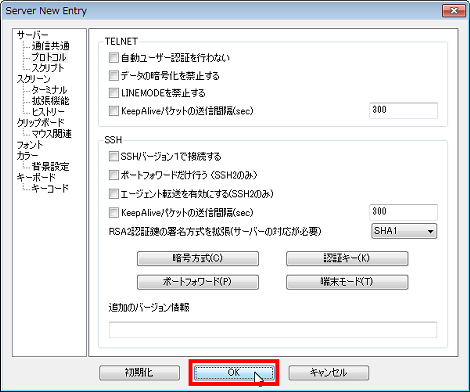Image resolution: width=470 pixels, height=392 pixels.
Task: Open 認証キー(K) settings
Action: click(x=347, y=258)
